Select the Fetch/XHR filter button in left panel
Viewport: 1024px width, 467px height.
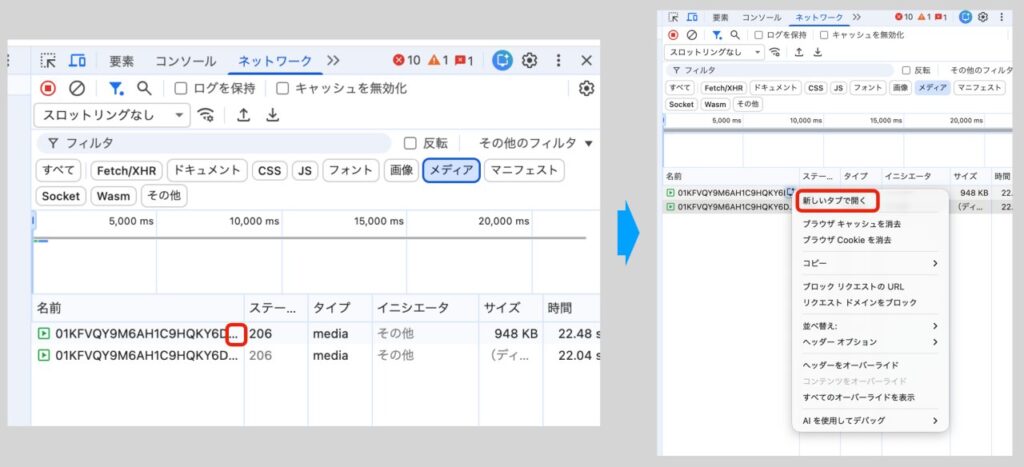[x=126, y=170]
